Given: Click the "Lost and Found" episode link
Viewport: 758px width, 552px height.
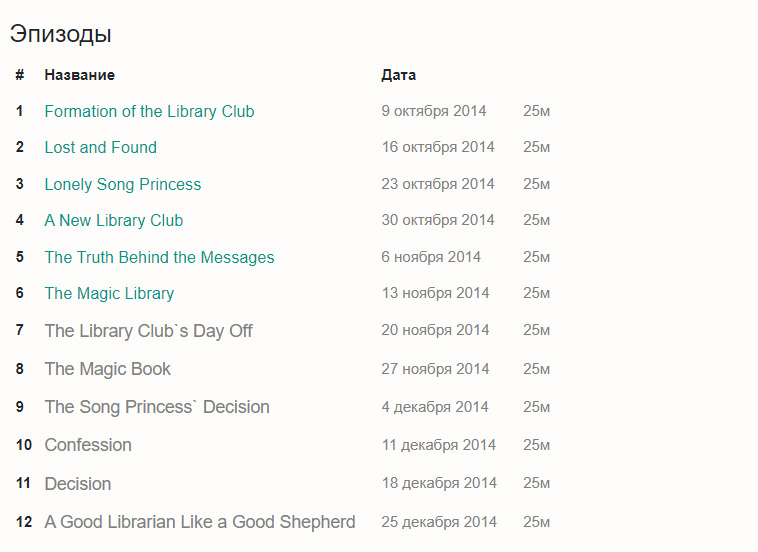Looking at the screenshot, I should click(x=100, y=148).
